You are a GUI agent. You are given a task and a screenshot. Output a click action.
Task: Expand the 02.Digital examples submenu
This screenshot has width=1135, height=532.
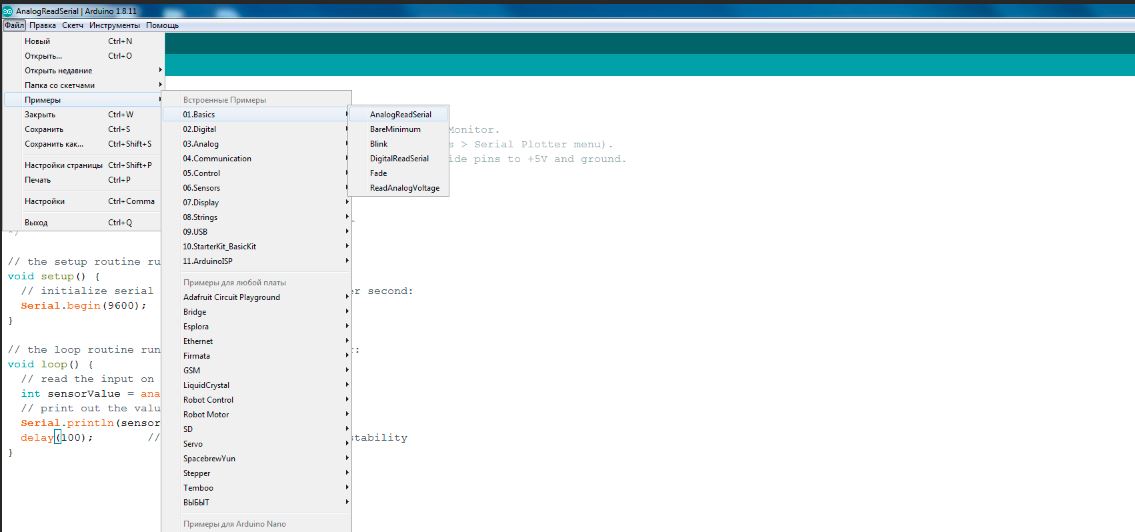pos(256,129)
